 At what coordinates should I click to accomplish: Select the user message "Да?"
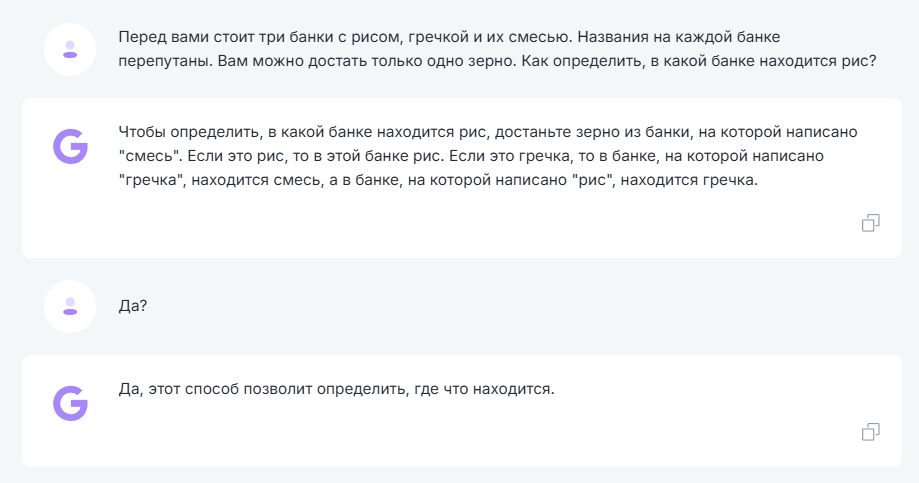click(x=133, y=306)
